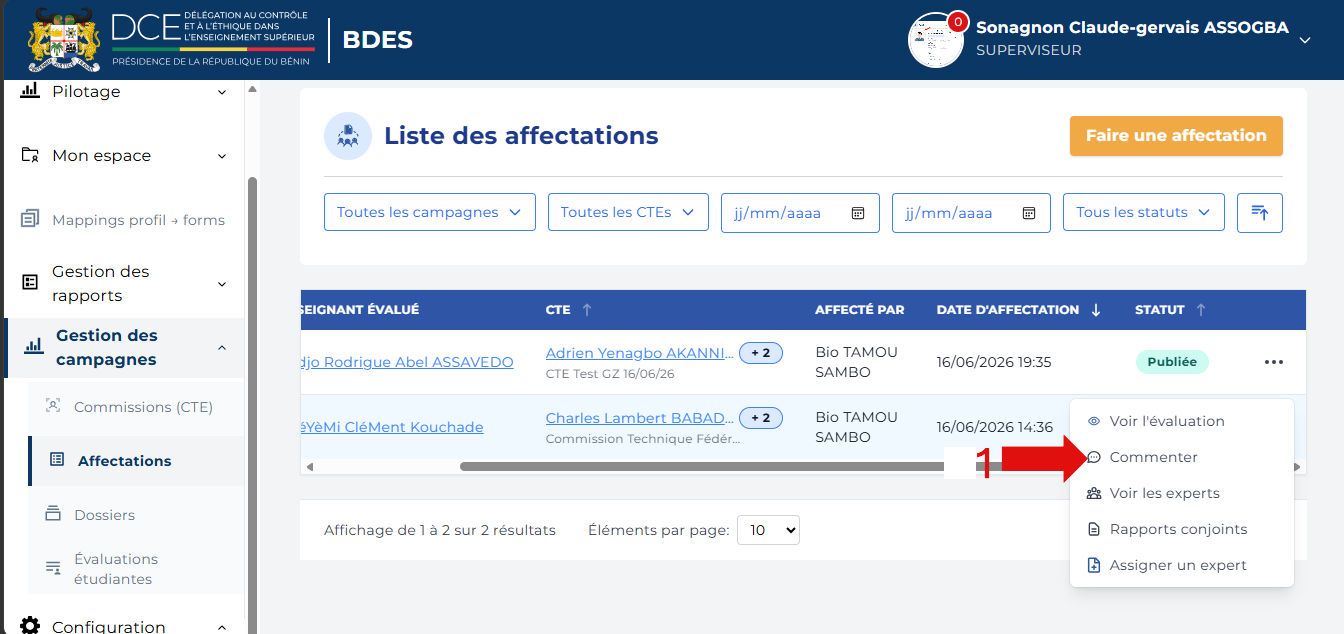Open ClémEnt Kouchade teacher link
Image resolution: width=1344 pixels, height=634 pixels.
392,427
